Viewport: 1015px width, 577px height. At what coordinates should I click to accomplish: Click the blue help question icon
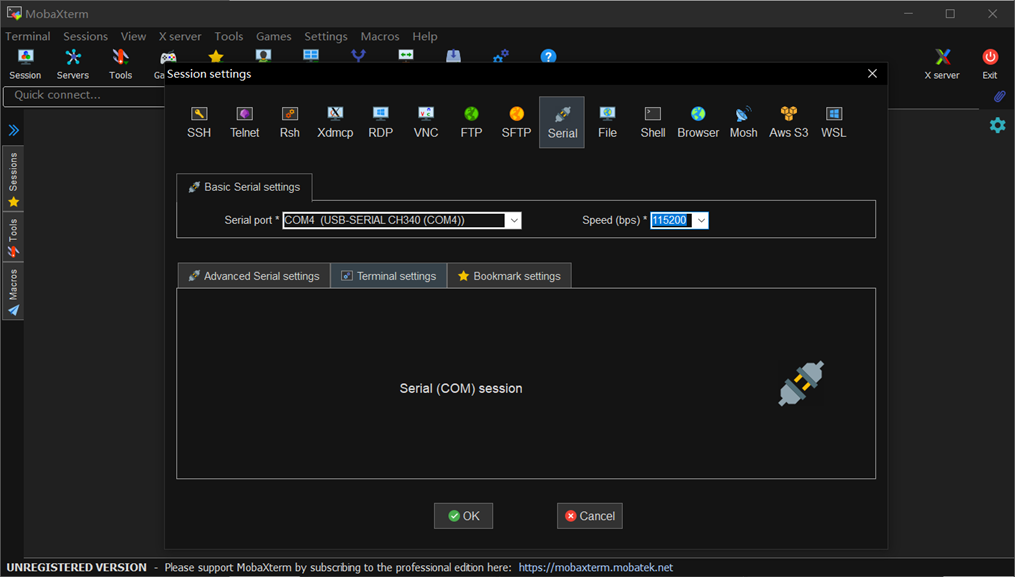pyautogui.click(x=548, y=56)
